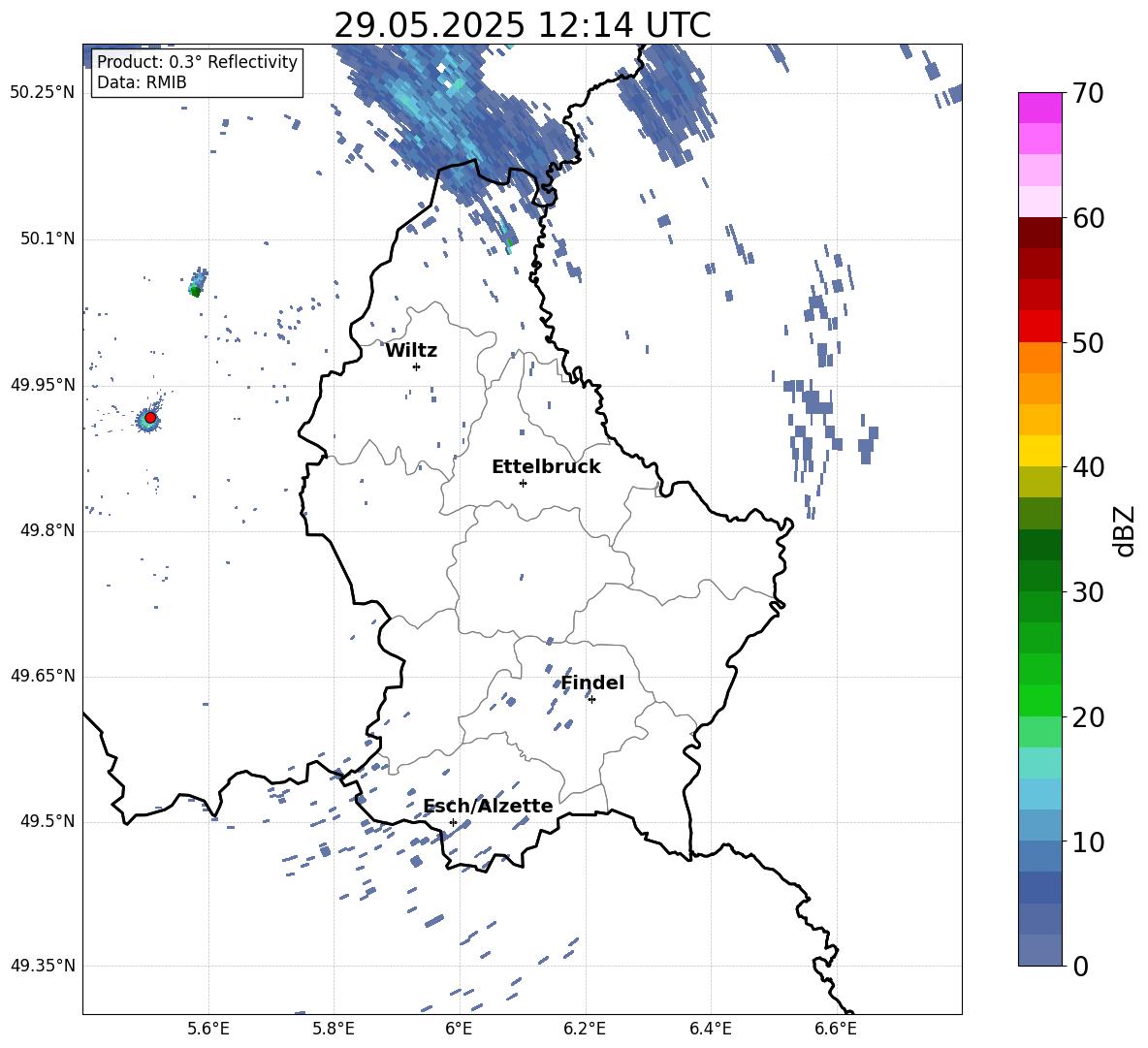Click the 5.6°E longitude label

[x=208, y=1029]
